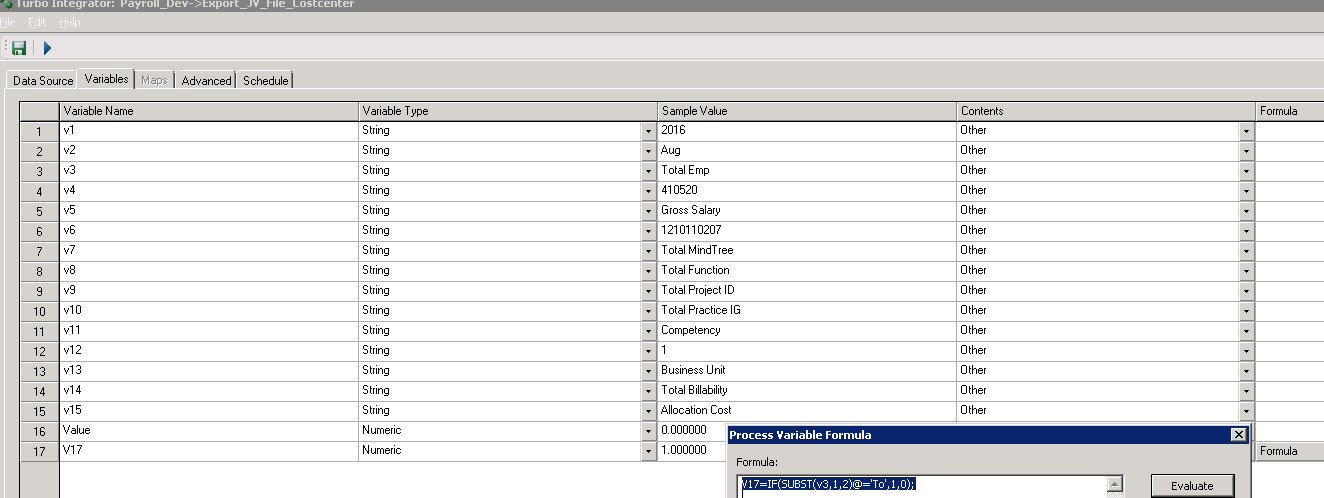This screenshot has width=1324, height=498.
Task: Click variable name cell v8
Action: click(209, 271)
